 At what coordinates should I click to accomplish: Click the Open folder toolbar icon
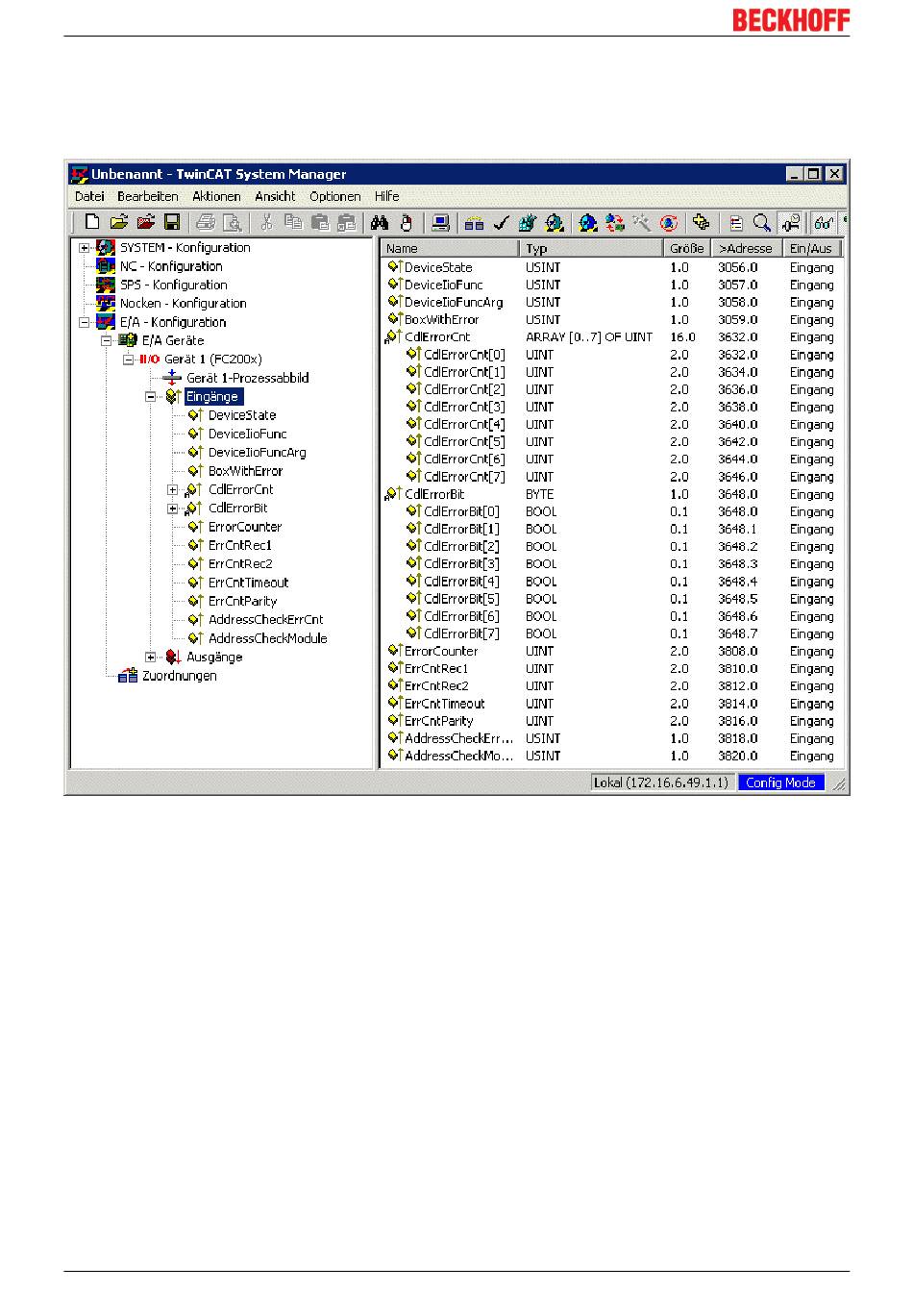pyautogui.click(x=119, y=223)
